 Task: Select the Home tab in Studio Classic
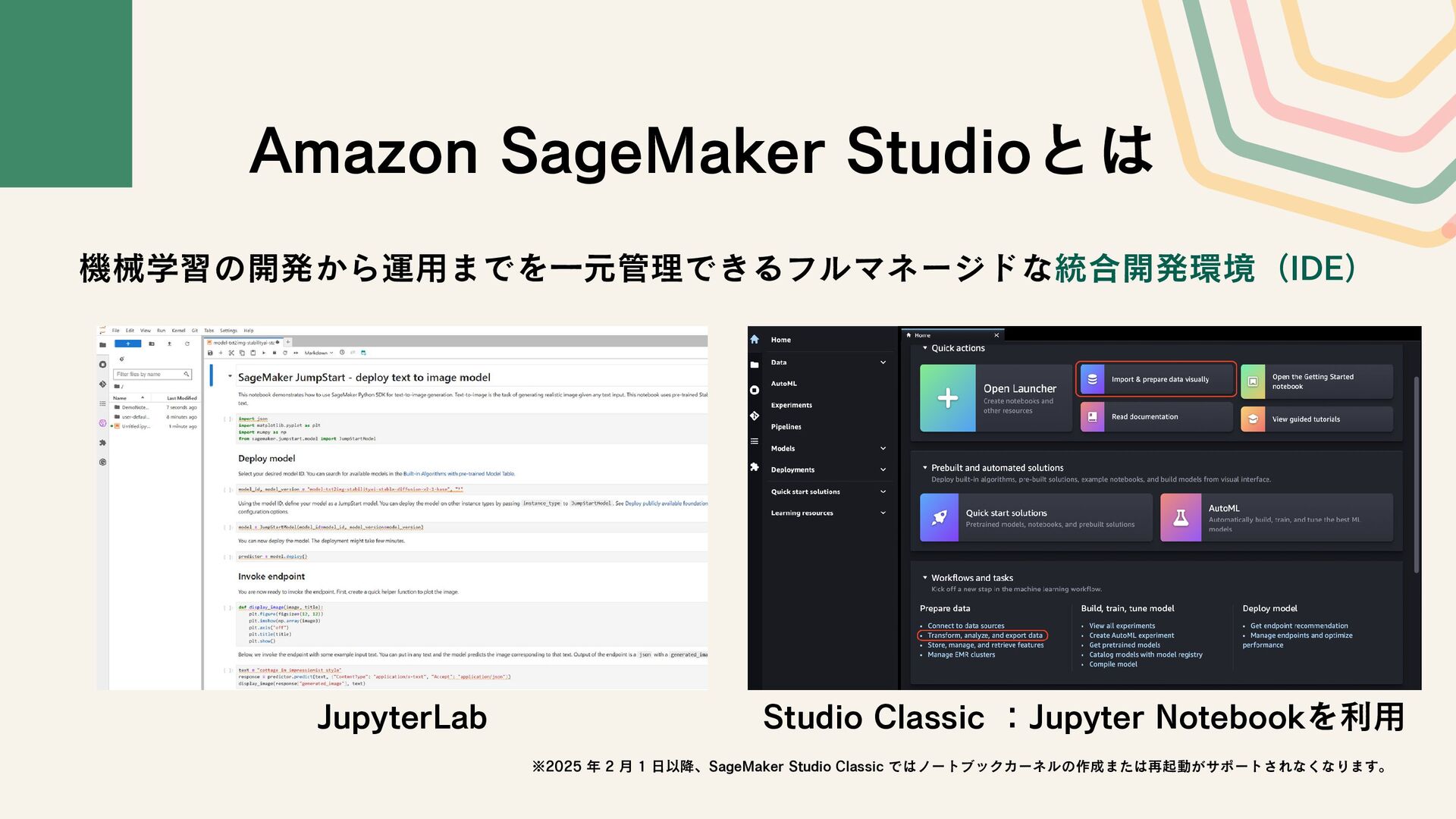pos(952,335)
